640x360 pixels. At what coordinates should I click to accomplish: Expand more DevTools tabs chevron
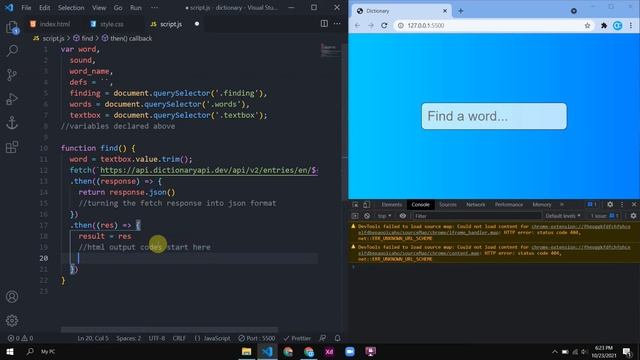pyautogui.click(x=562, y=204)
